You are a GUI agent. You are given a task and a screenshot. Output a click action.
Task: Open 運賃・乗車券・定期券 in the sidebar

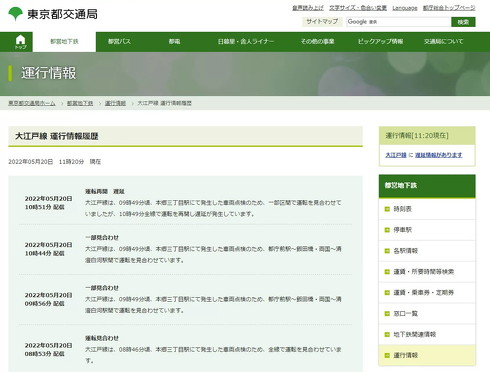pos(427,293)
